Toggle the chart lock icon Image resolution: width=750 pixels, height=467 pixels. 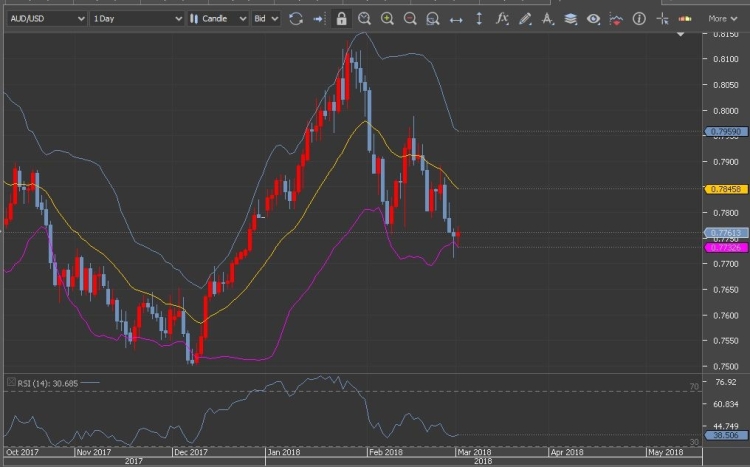coord(342,18)
